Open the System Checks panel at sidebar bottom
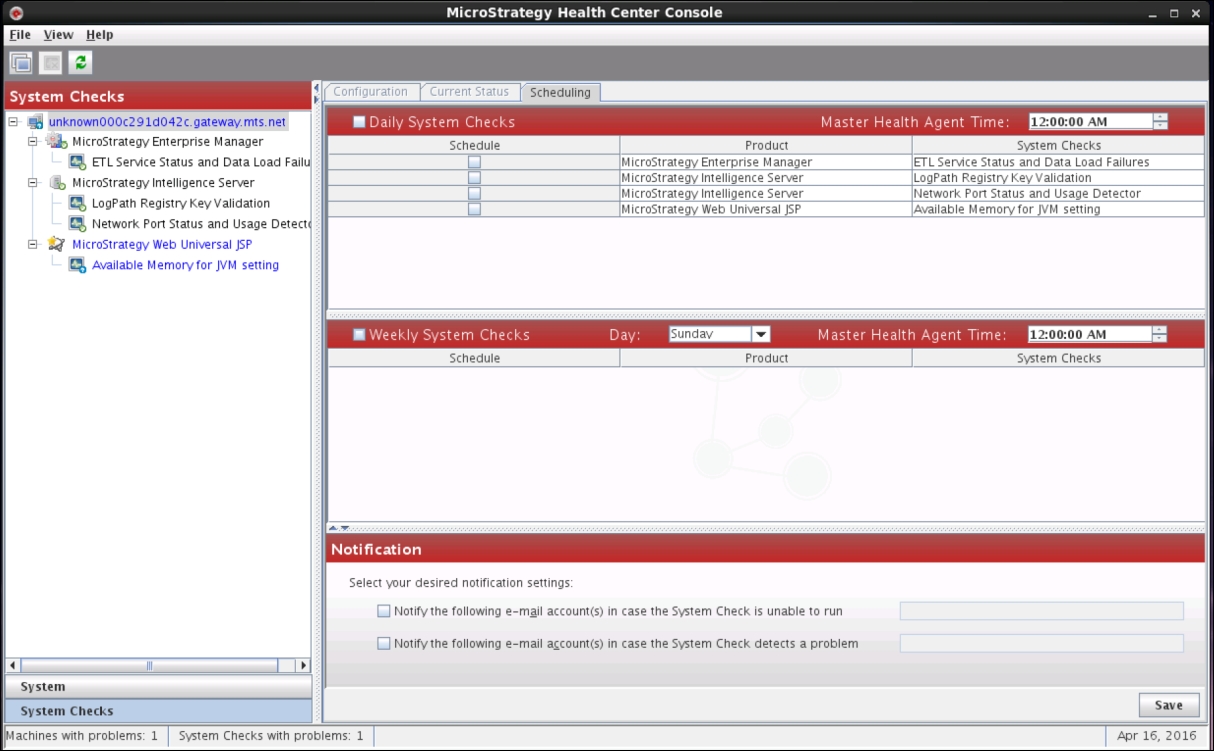 click(158, 711)
